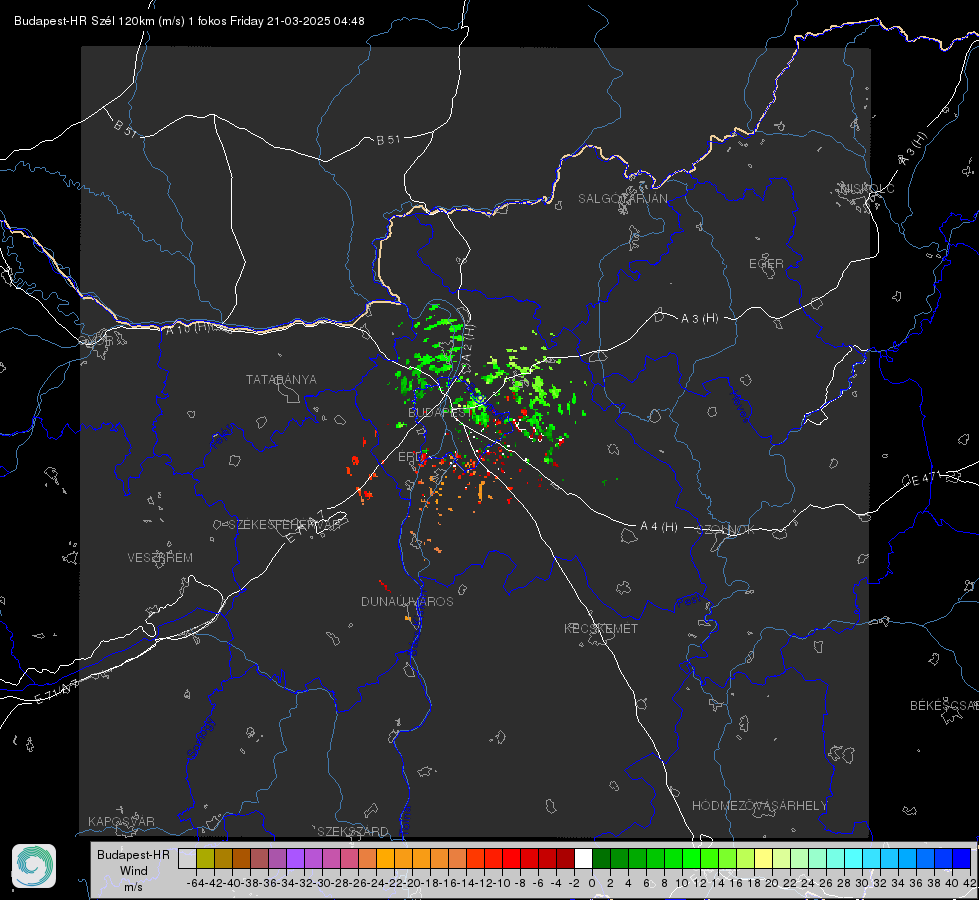Viewport: 979px width, 900px height.
Task: Click the TATABÁNYA city label
Action: pyautogui.click(x=281, y=380)
